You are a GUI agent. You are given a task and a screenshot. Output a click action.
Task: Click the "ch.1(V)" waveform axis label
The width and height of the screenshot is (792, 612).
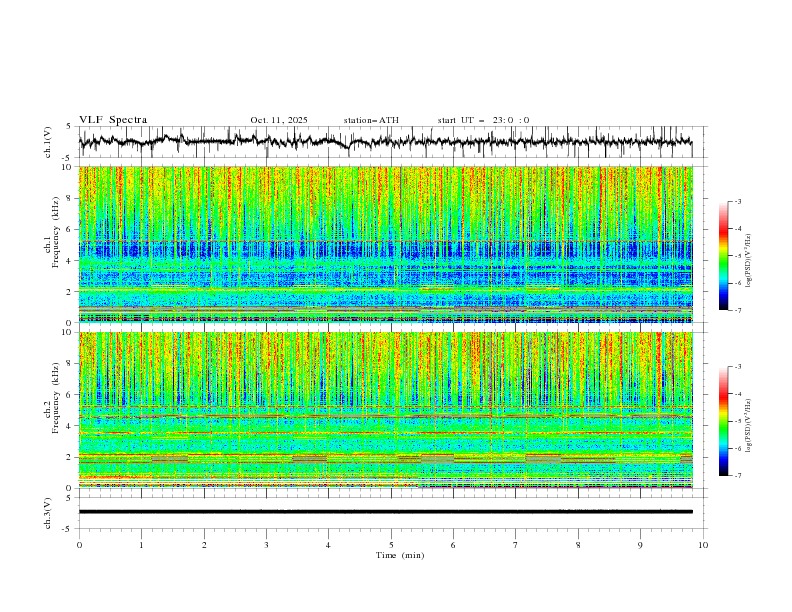click(48, 142)
